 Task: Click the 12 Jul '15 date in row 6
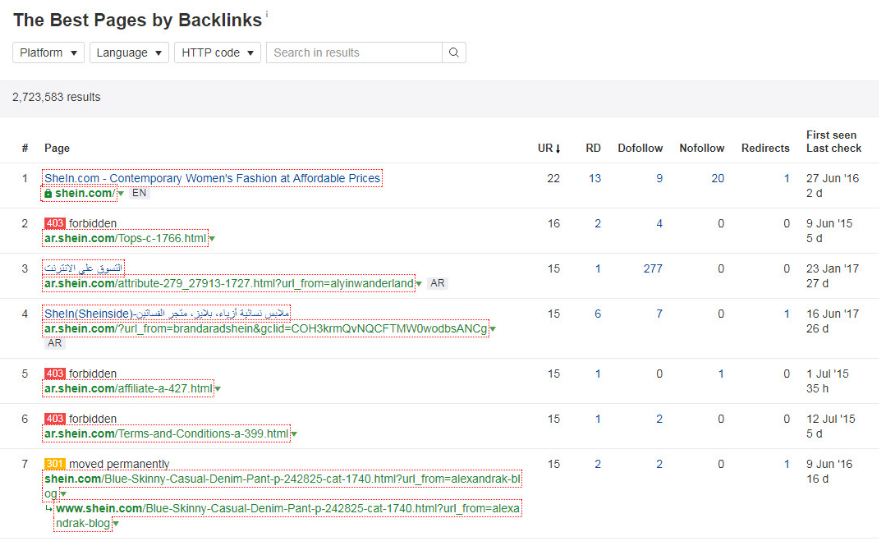[831, 419]
